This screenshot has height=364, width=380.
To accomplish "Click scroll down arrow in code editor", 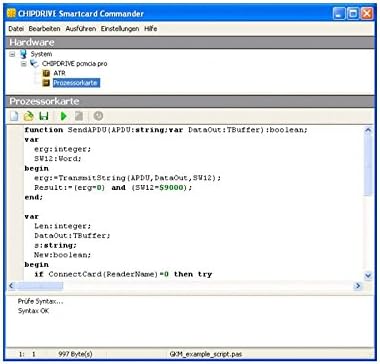I will tap(368, 276).
